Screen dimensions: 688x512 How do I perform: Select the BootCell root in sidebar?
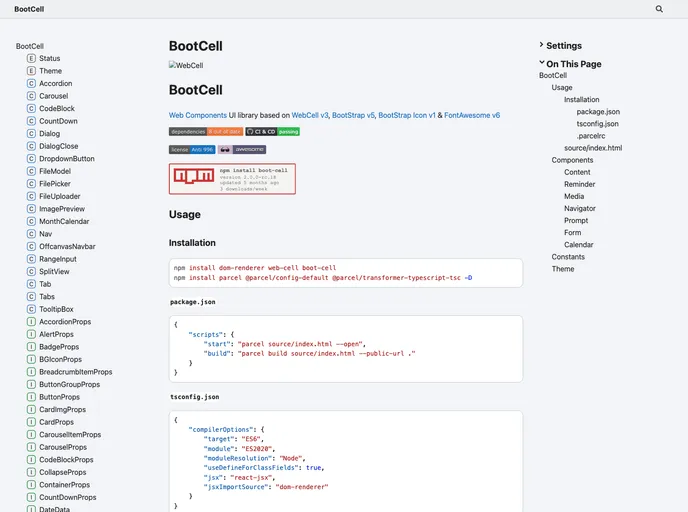coord(30,46)
